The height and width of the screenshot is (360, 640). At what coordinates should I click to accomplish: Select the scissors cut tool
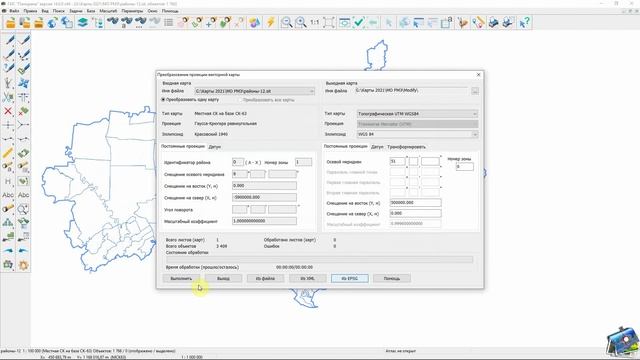click(x=8, y=97)
